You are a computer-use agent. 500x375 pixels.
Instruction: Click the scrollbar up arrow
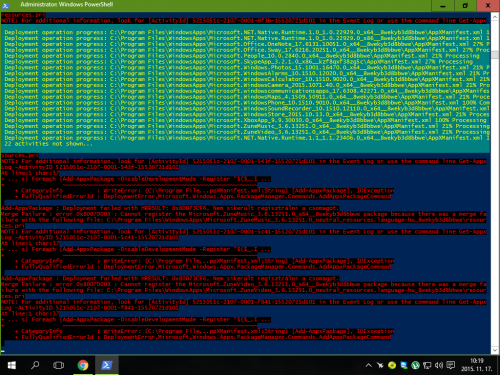tap(495, 16)
